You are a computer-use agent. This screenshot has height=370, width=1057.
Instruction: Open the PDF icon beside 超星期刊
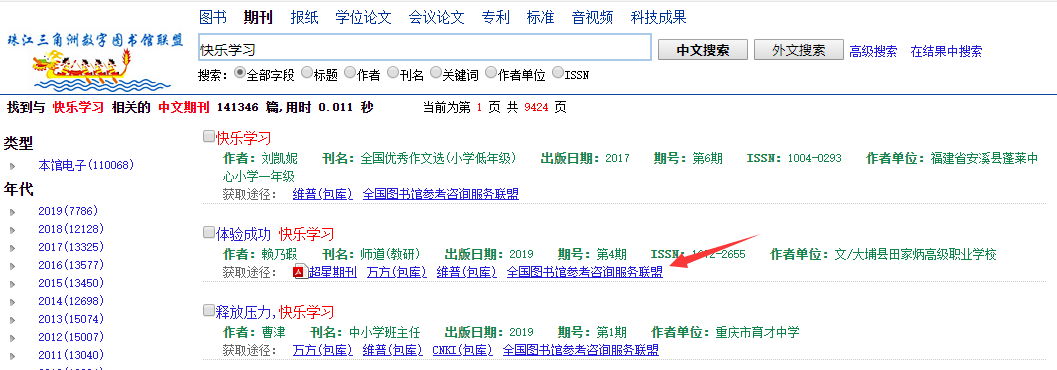click(x=300, y=272)
